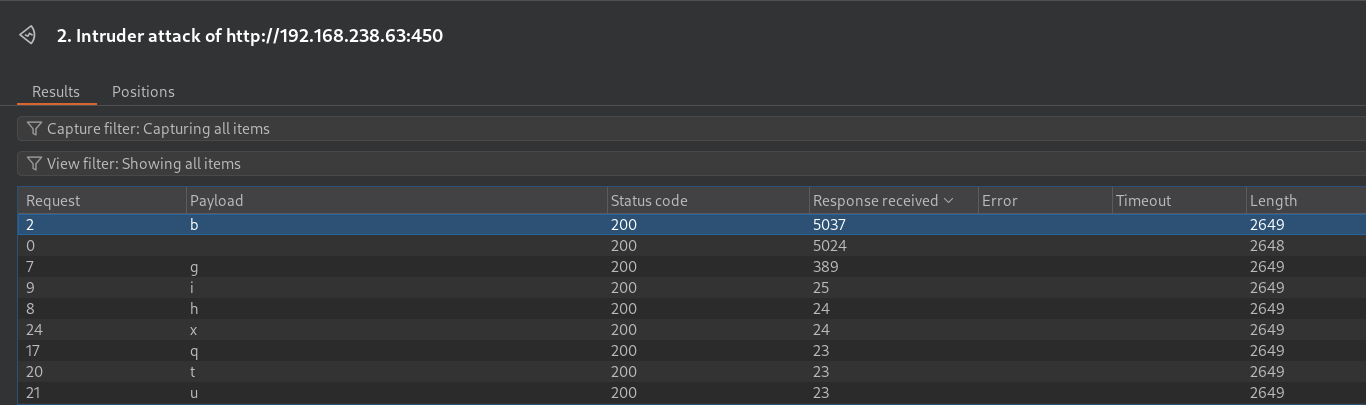Select the row with payload g
This screenshot has width=1366, height=405.
pyautogui.click(x=692, y=267)
